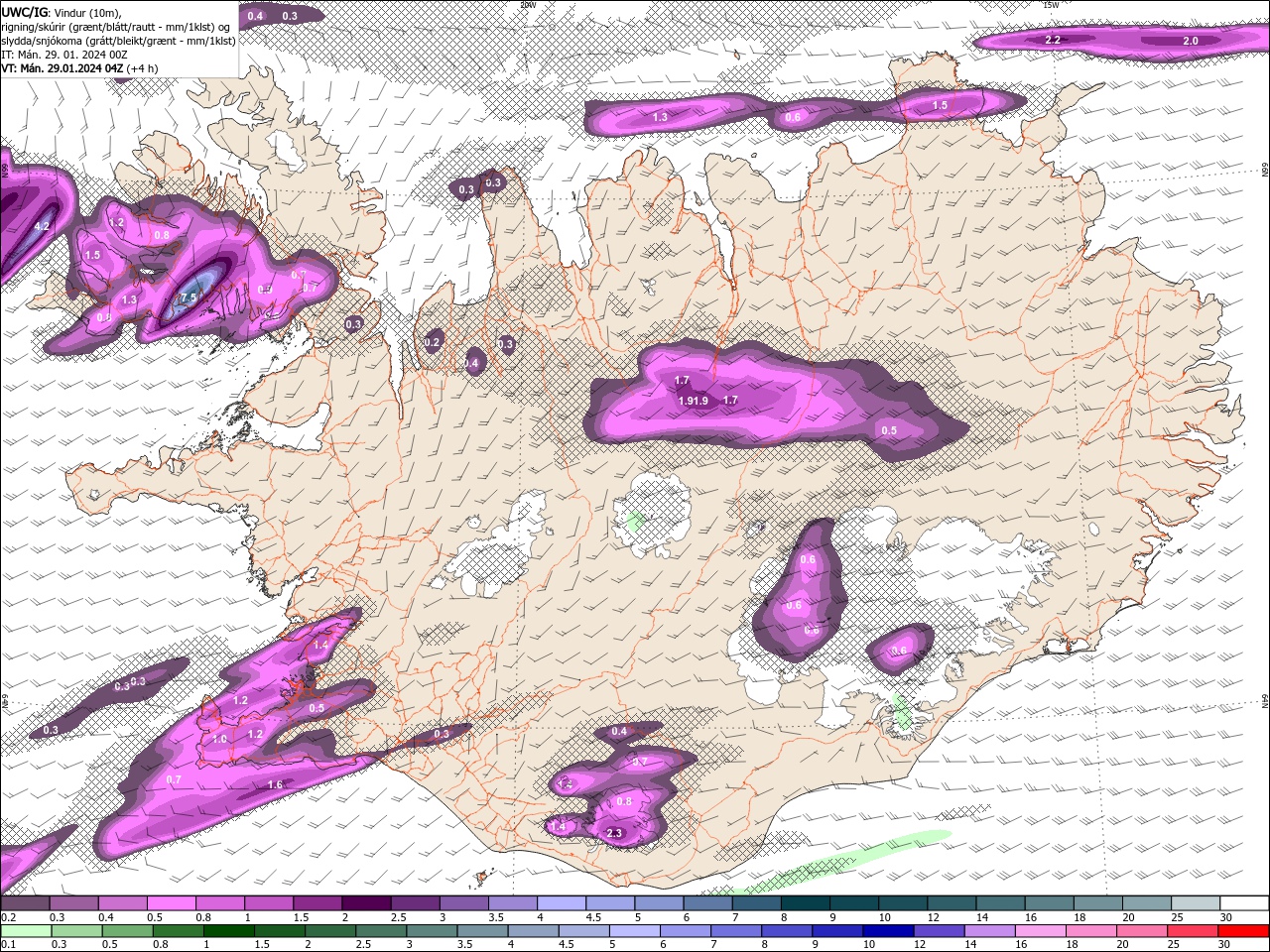Click the bright pink swatch above snow label 0.5
Screen dimensions: 1270x952
[x=171, y=903]
